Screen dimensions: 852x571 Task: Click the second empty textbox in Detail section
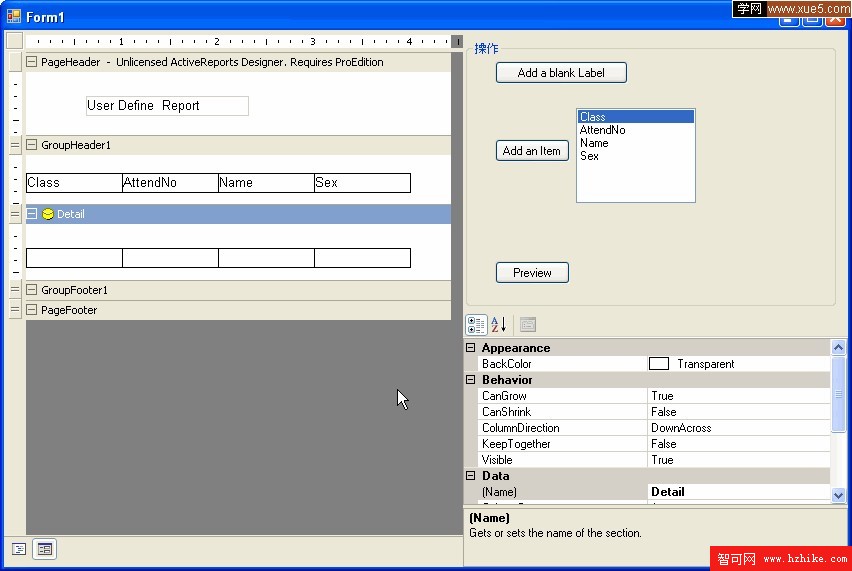click(x=170, y=258)
